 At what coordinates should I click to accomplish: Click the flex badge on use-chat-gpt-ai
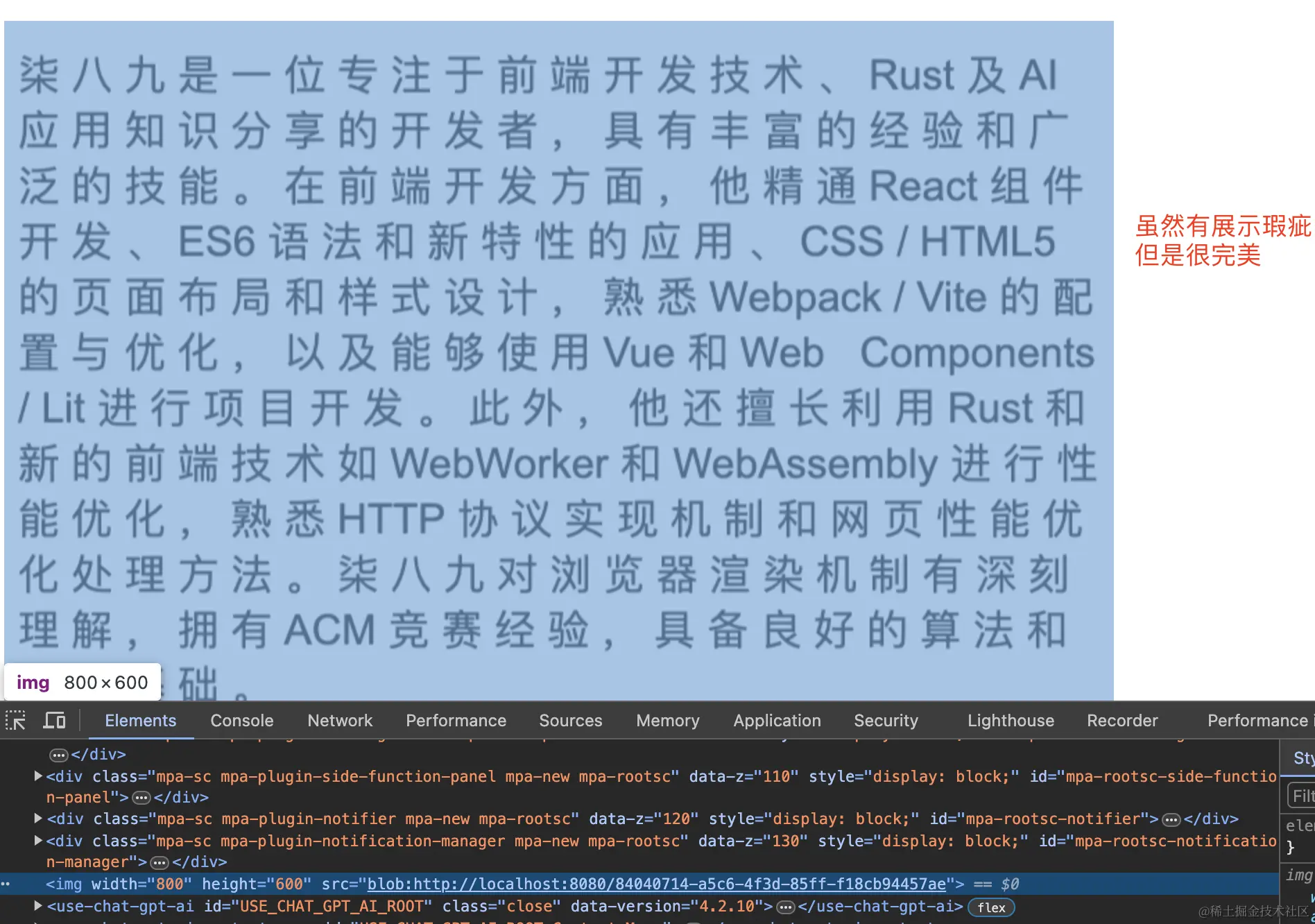pyautogui.click(x=992, y=907)
